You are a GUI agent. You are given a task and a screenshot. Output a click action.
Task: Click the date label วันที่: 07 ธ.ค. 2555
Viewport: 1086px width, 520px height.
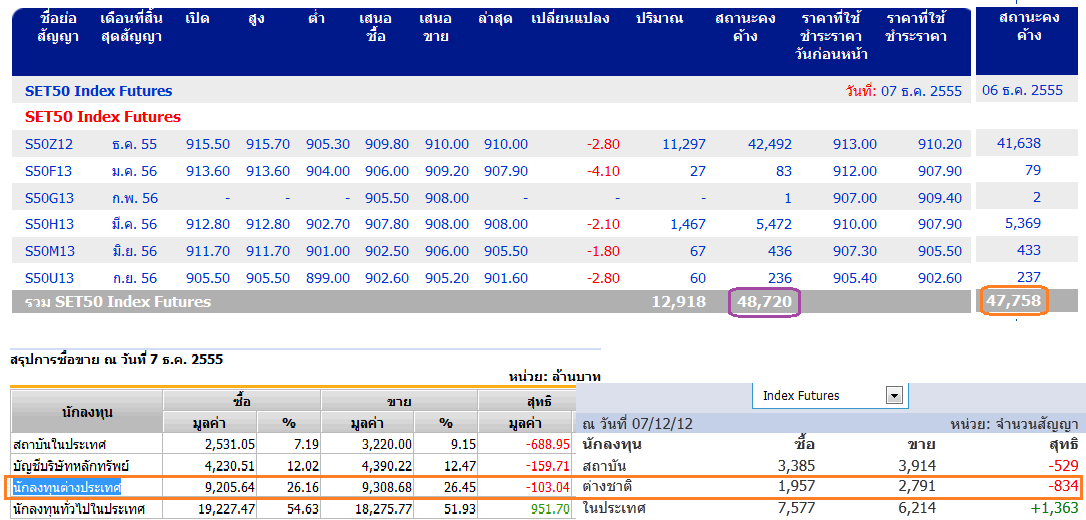[x=904, y=91]
